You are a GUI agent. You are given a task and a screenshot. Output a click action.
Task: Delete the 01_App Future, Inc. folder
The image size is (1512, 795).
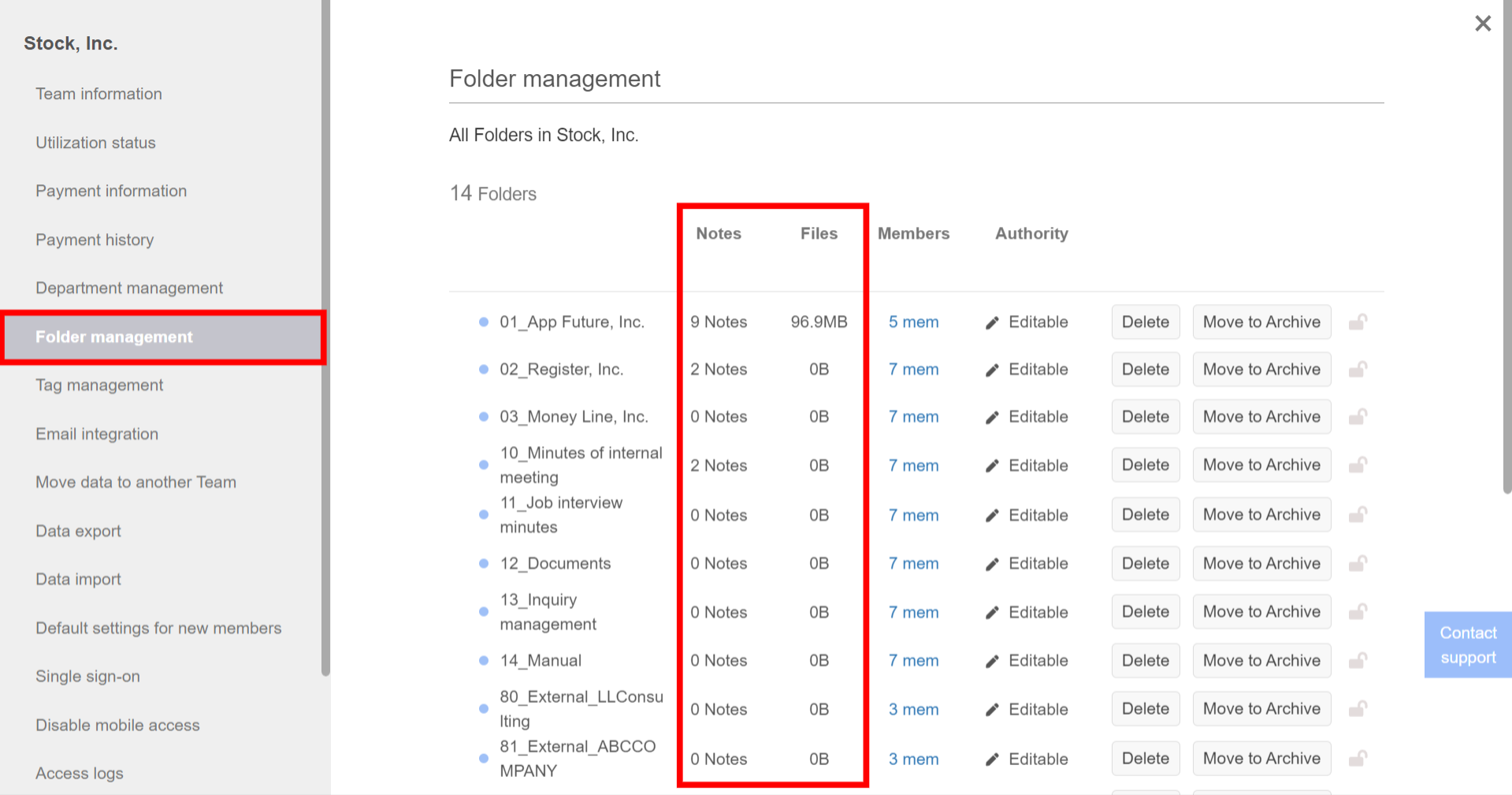point(1145,321)
